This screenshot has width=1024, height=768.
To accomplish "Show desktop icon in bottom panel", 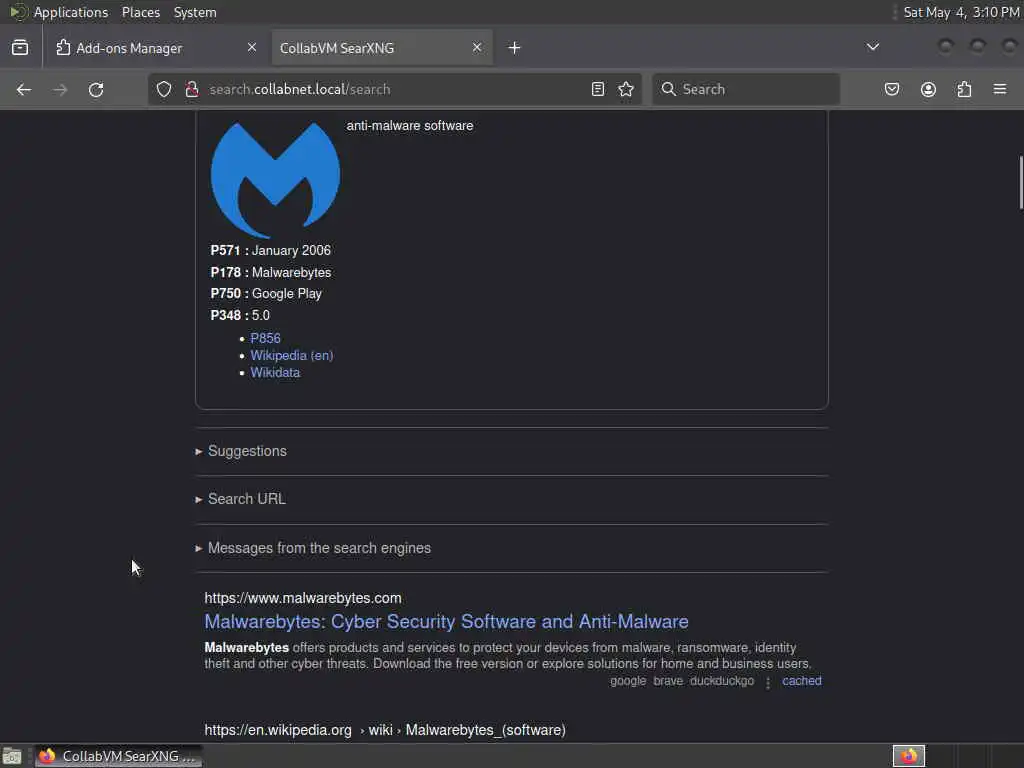I will click(12, 756).
